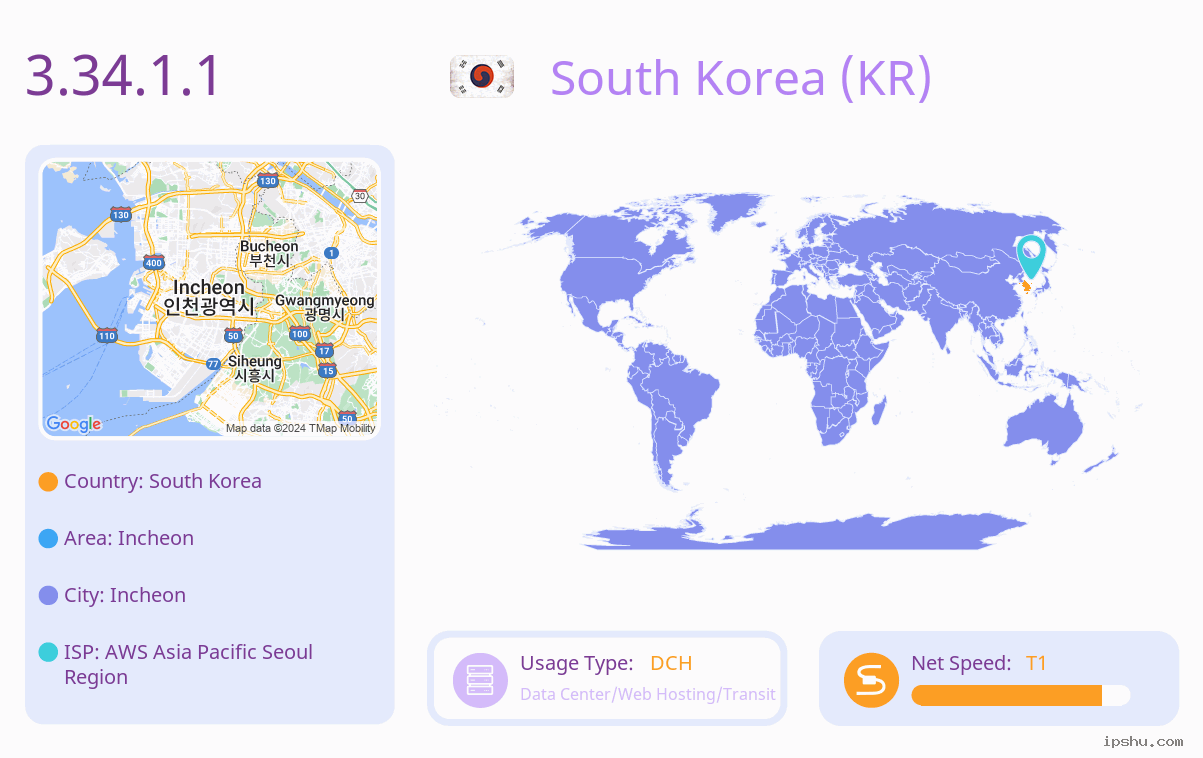Image resolution: width=1203 pixels, height=758 pixels.
Task: Click Data Center/Web Hosting/Transit description
Action: coord(648,694)
